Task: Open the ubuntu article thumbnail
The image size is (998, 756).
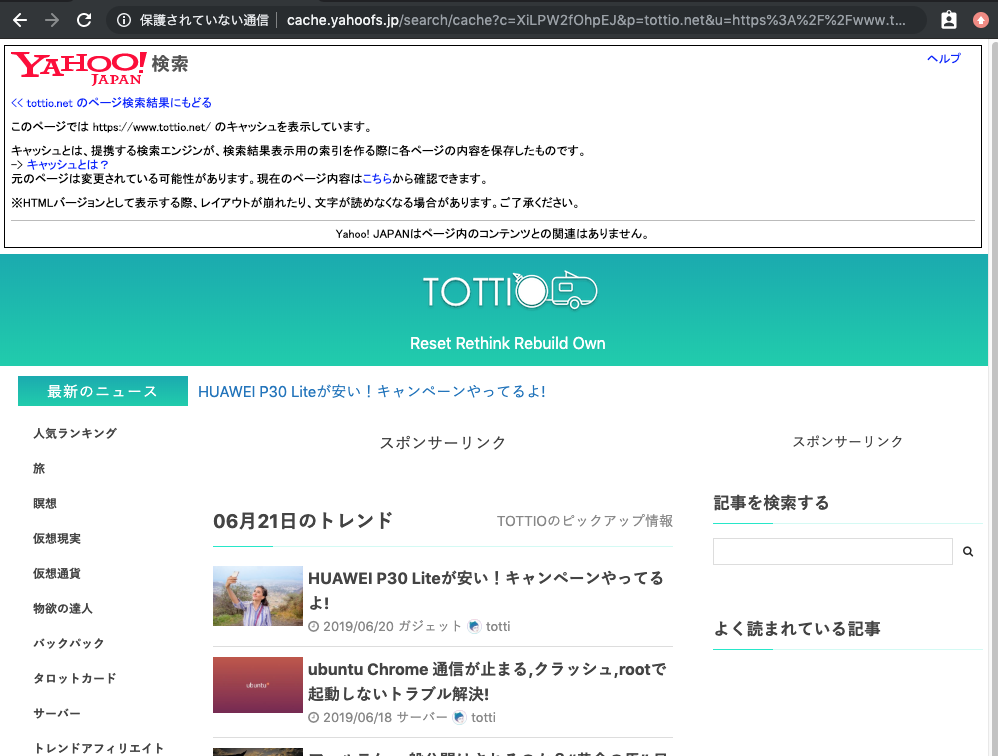Action: coord(258,685)
